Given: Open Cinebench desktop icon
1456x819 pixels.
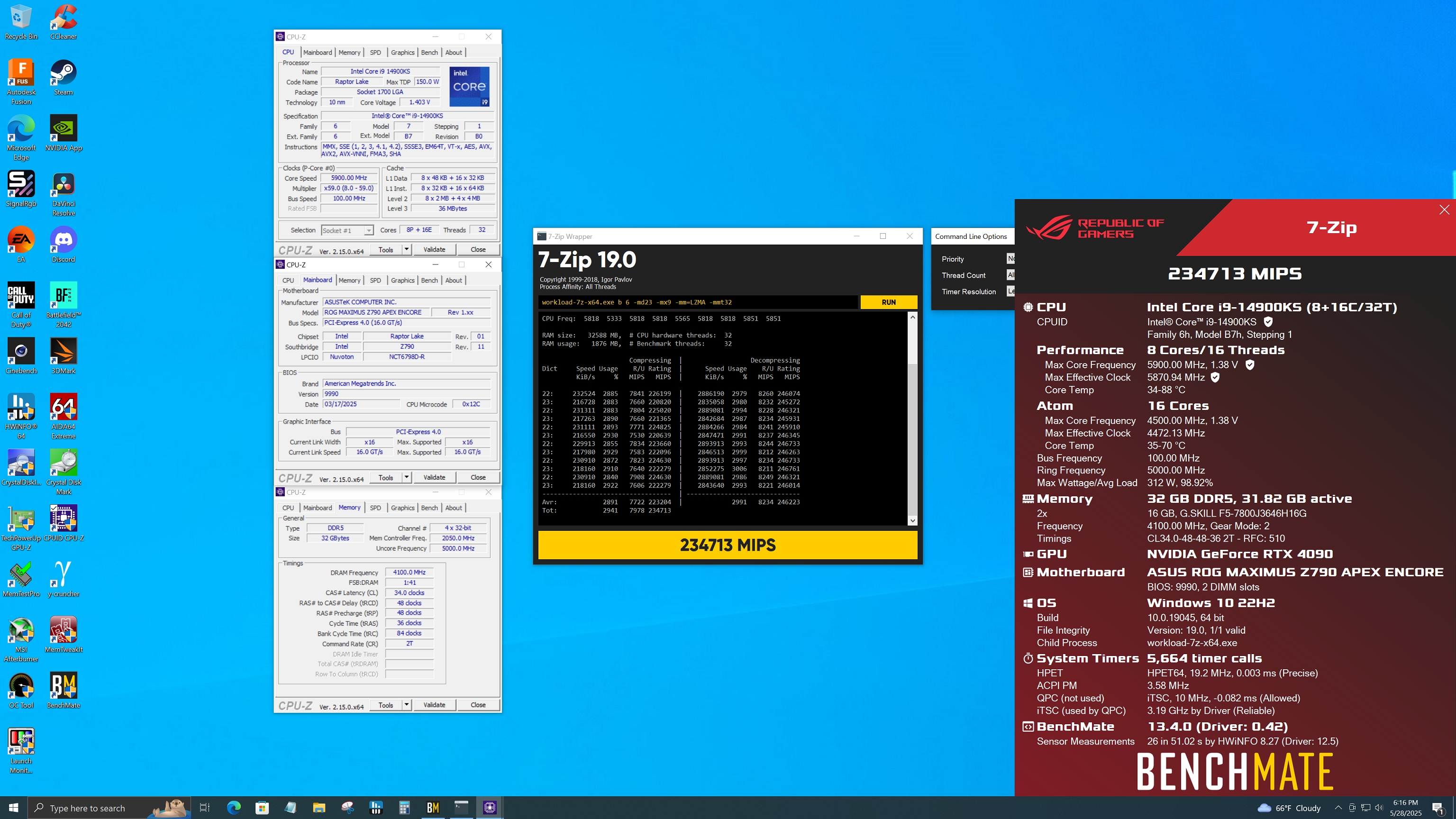Looking at the screenshot, I should 21,356.
